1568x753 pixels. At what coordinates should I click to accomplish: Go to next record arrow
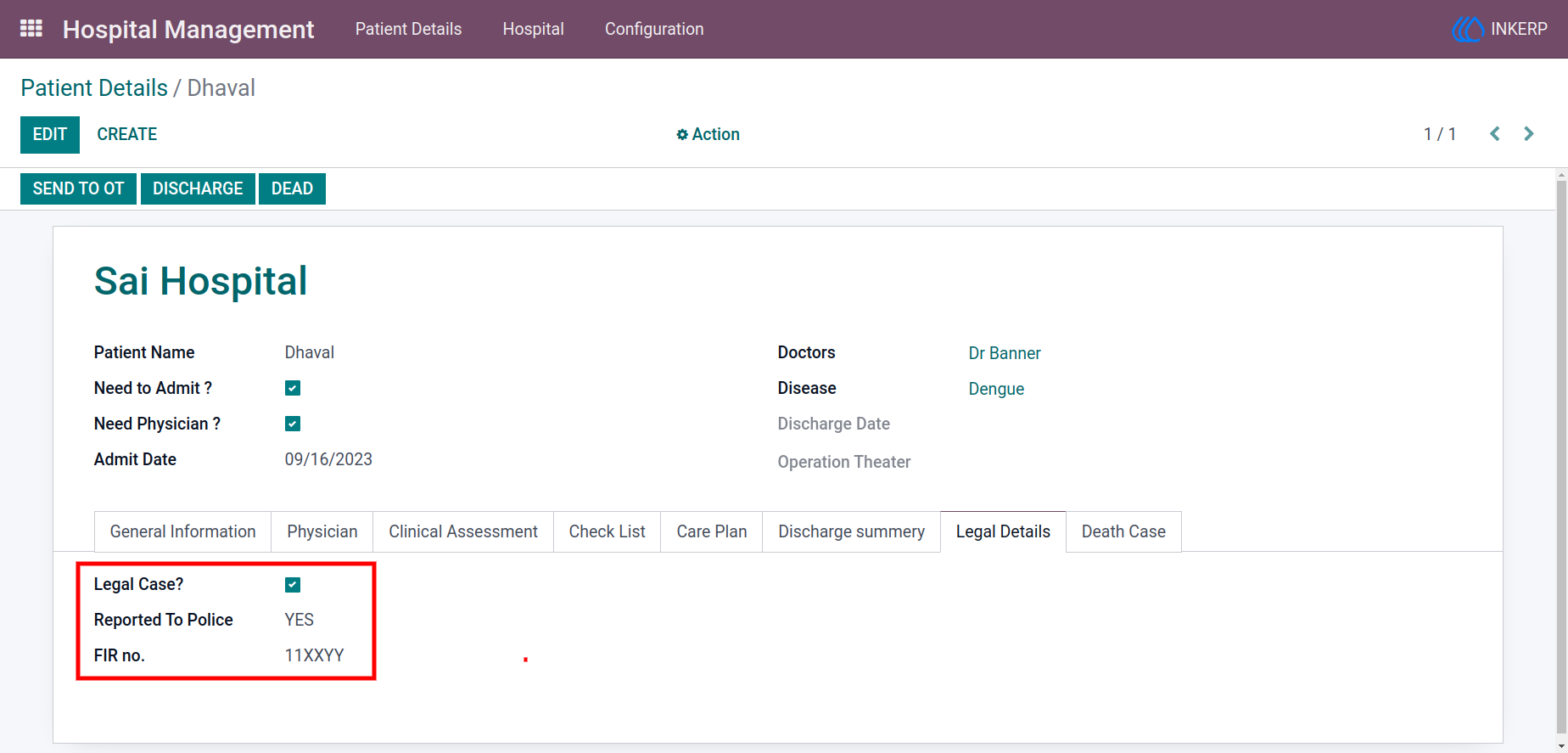click(1529, 134)
